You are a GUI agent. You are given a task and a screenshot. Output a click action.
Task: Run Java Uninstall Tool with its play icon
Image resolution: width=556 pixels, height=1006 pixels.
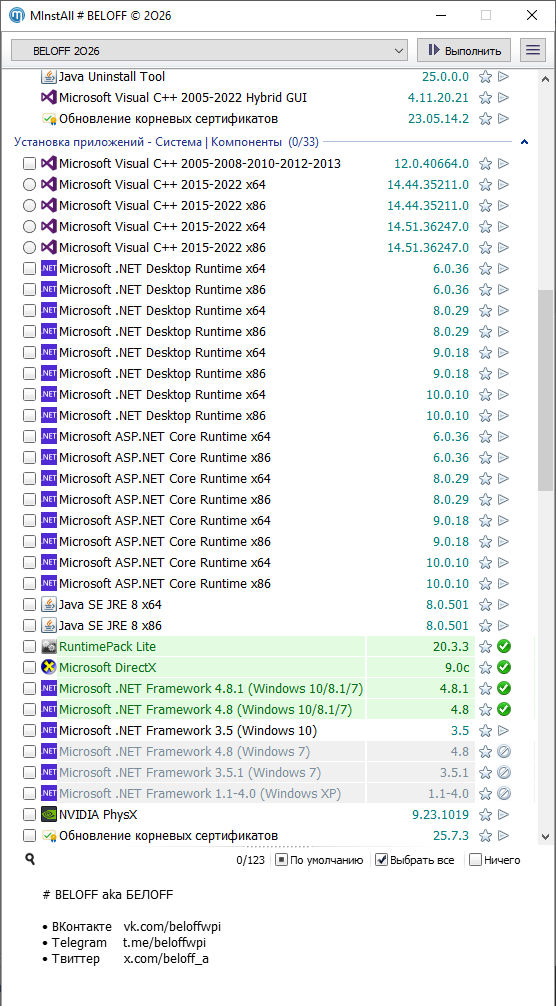tap(503, 77)
